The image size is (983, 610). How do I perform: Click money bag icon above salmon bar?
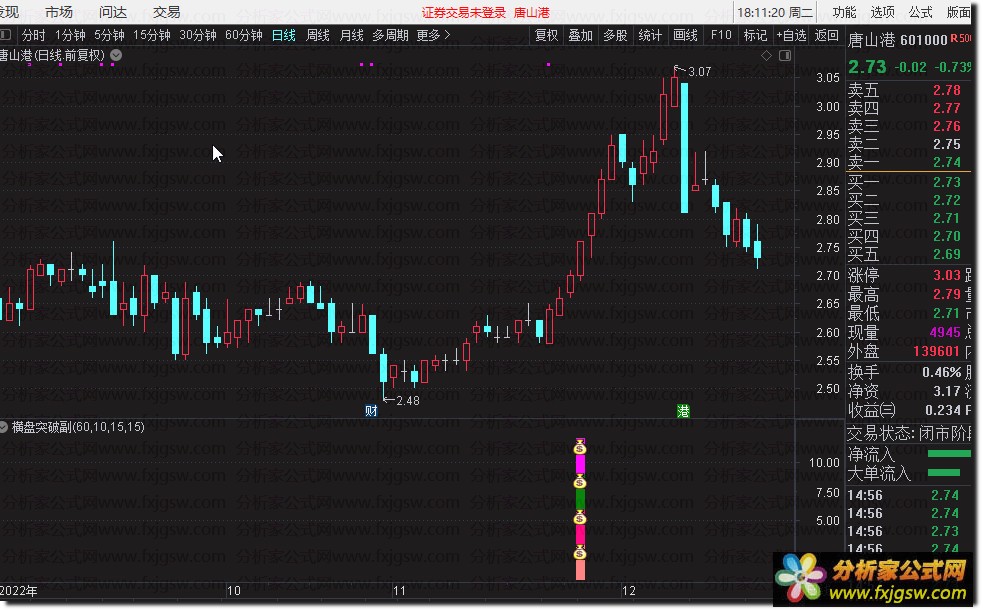580,553
